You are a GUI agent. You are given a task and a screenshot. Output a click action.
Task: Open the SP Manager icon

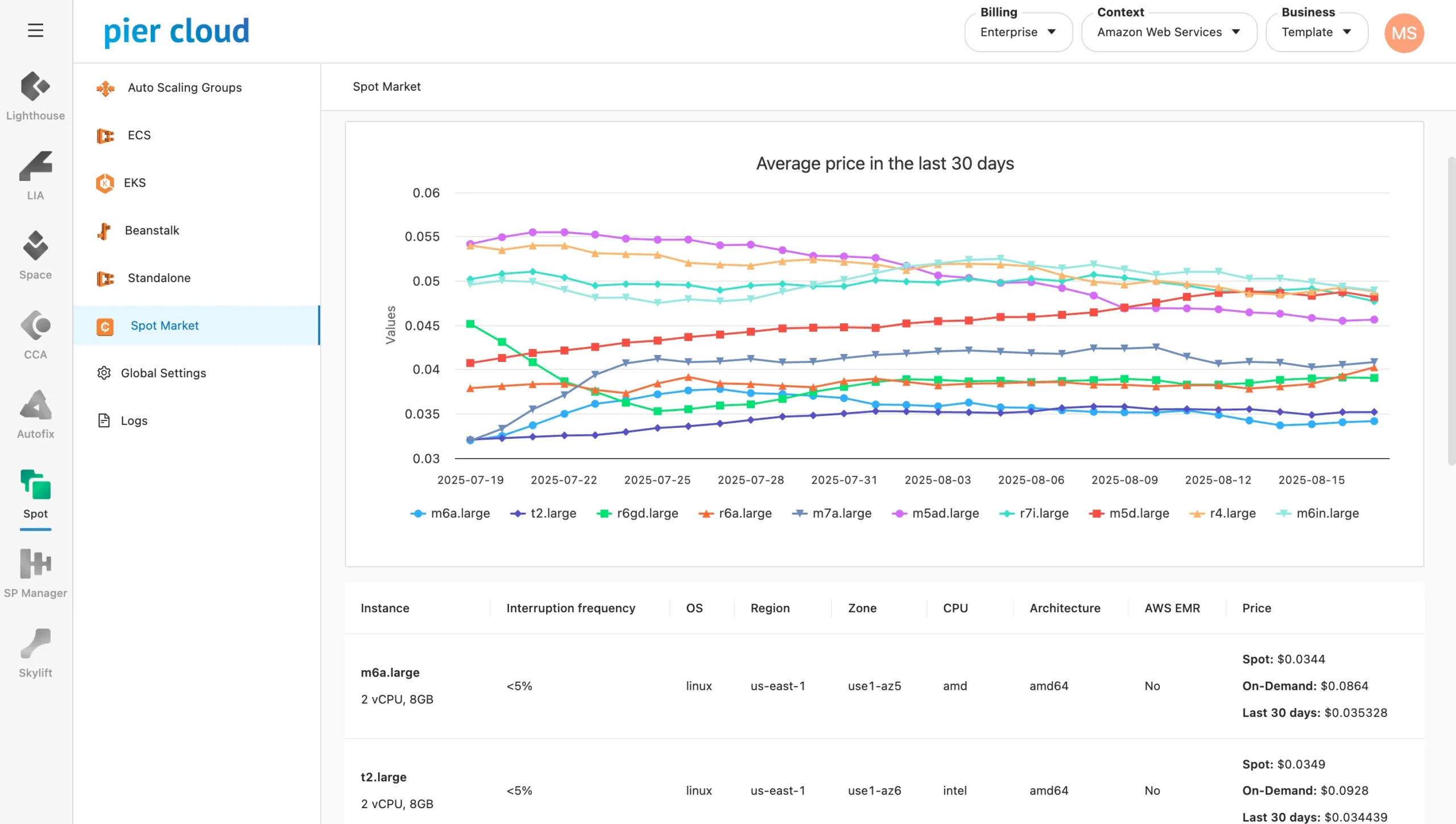[x=35, y=564]
